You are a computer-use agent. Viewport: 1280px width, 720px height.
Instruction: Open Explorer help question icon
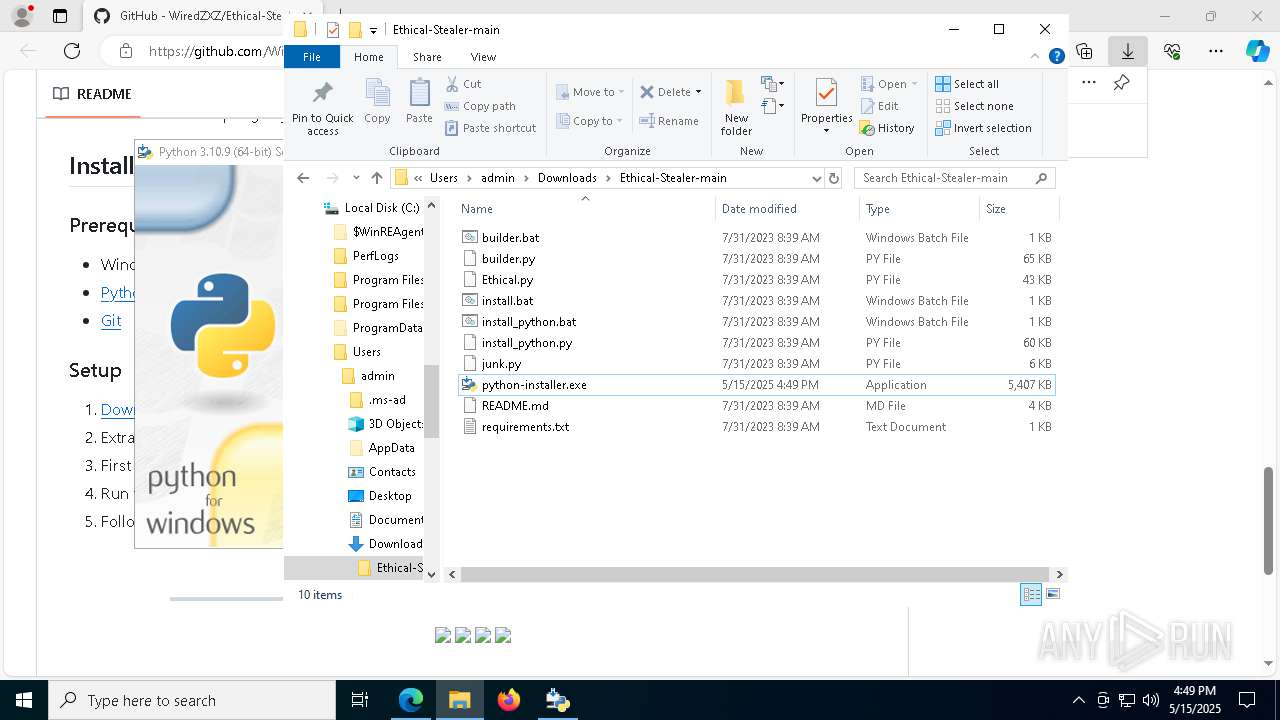pyautogui.click(x=1056, y=57)
